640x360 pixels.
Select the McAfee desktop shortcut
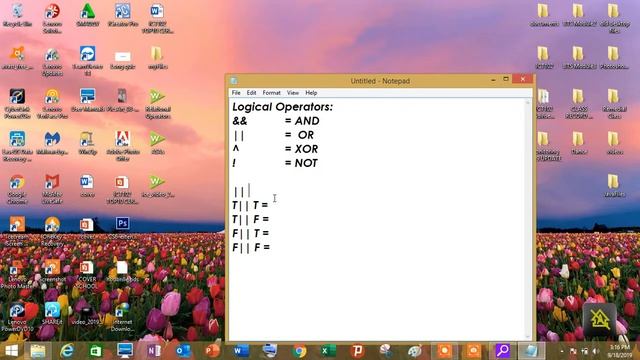point(52,189)
